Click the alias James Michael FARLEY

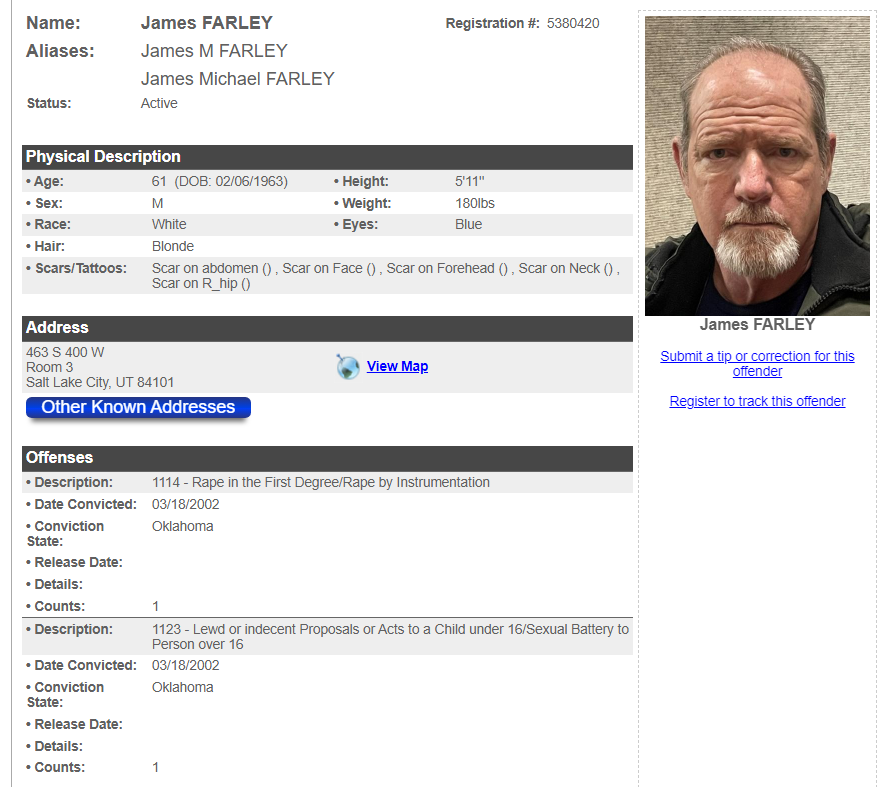coord(238,79)
